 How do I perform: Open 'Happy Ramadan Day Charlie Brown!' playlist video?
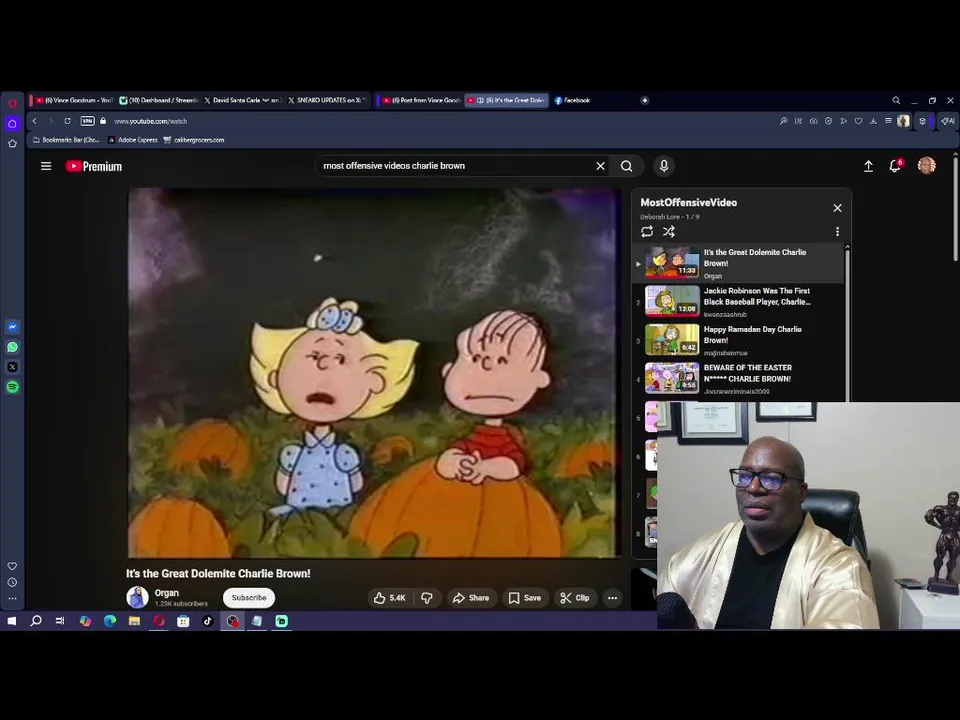point(740,340)
